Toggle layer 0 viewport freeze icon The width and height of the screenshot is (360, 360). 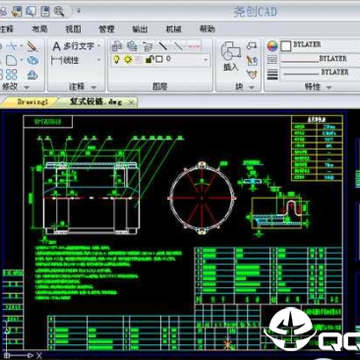(x=139, y=60)
